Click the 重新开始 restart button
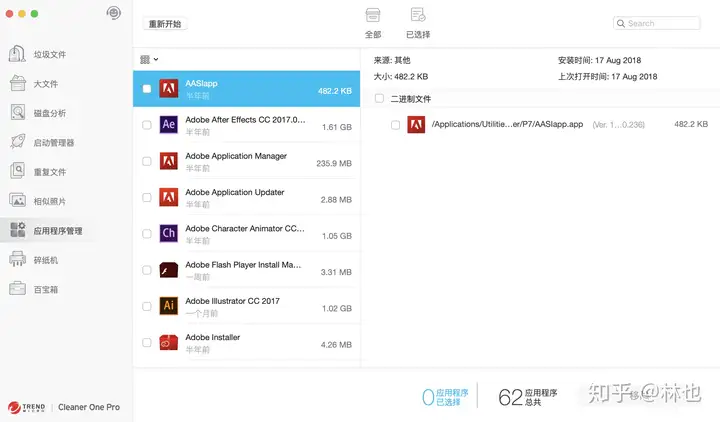The width and height of the screenshot is (720, 422). pyautogui.click(x=165, y=24)
